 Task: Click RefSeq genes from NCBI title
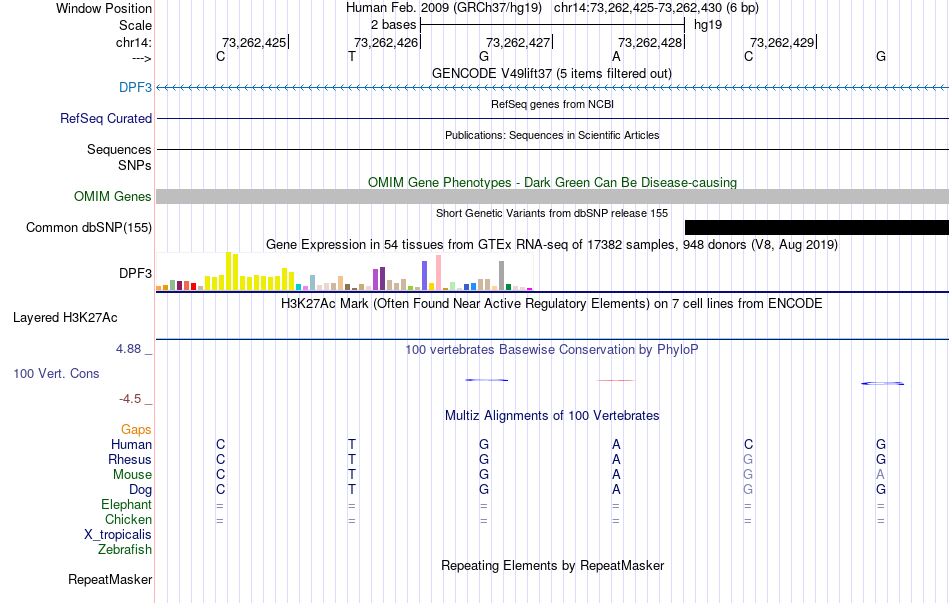pyautogui.click(x=553, y=104)
